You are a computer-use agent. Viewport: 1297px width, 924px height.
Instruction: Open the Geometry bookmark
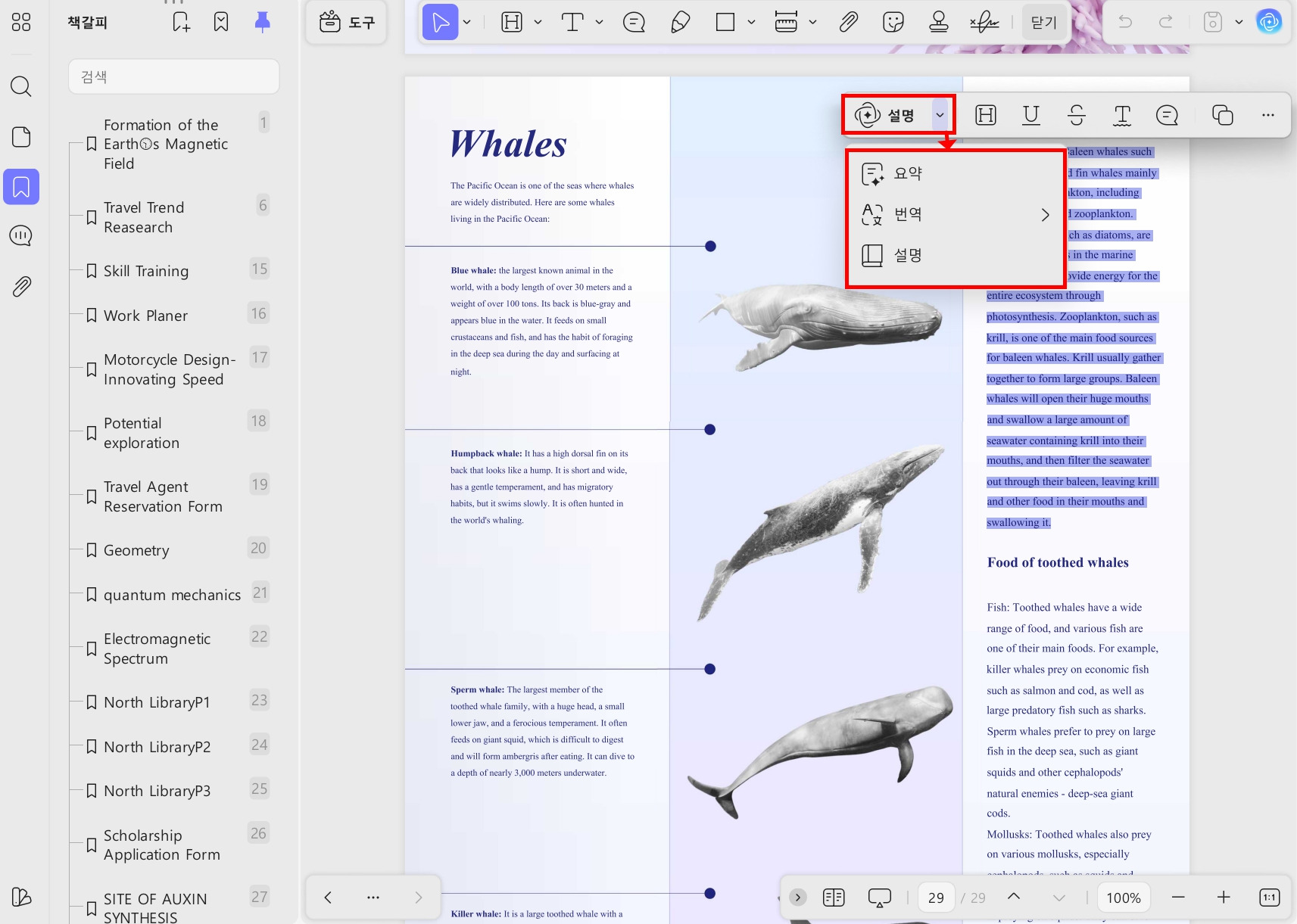[136, 550]
